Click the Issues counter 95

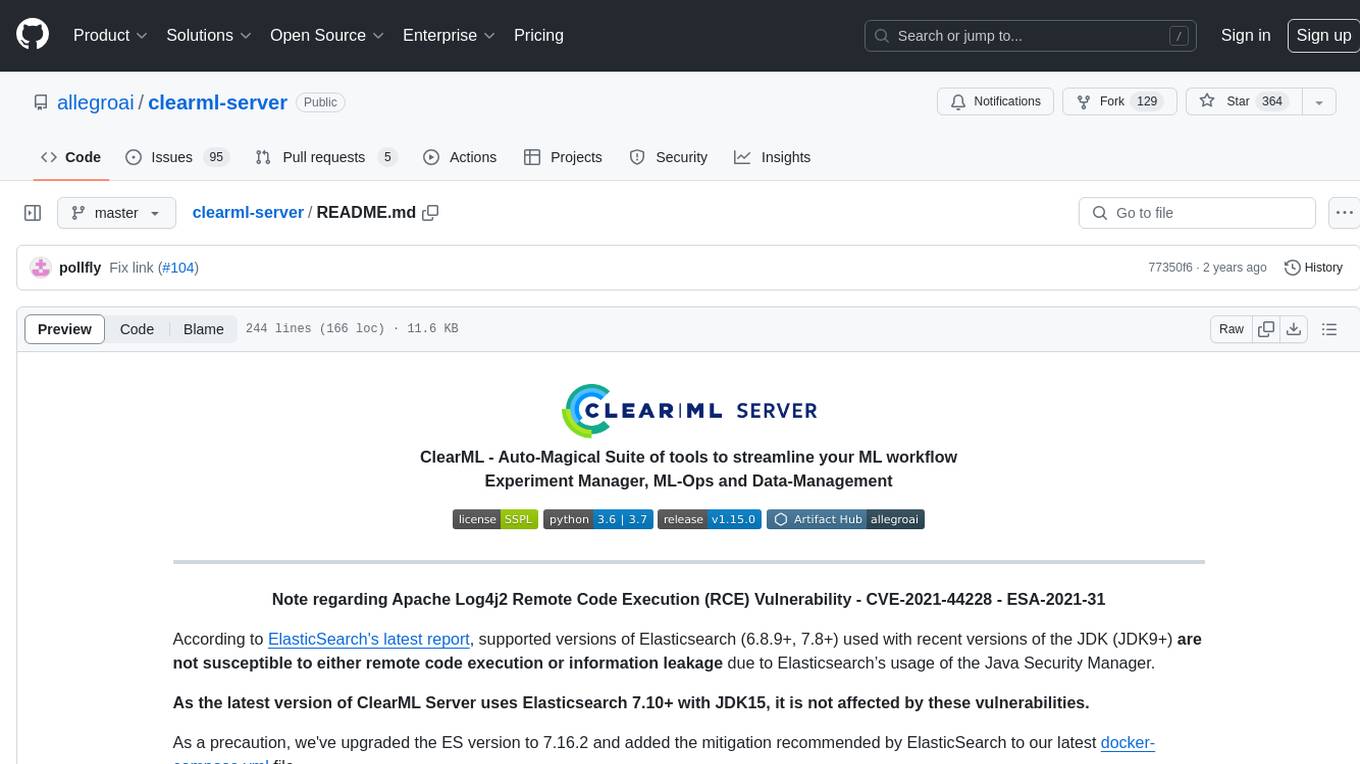click(x=215, y=157)
